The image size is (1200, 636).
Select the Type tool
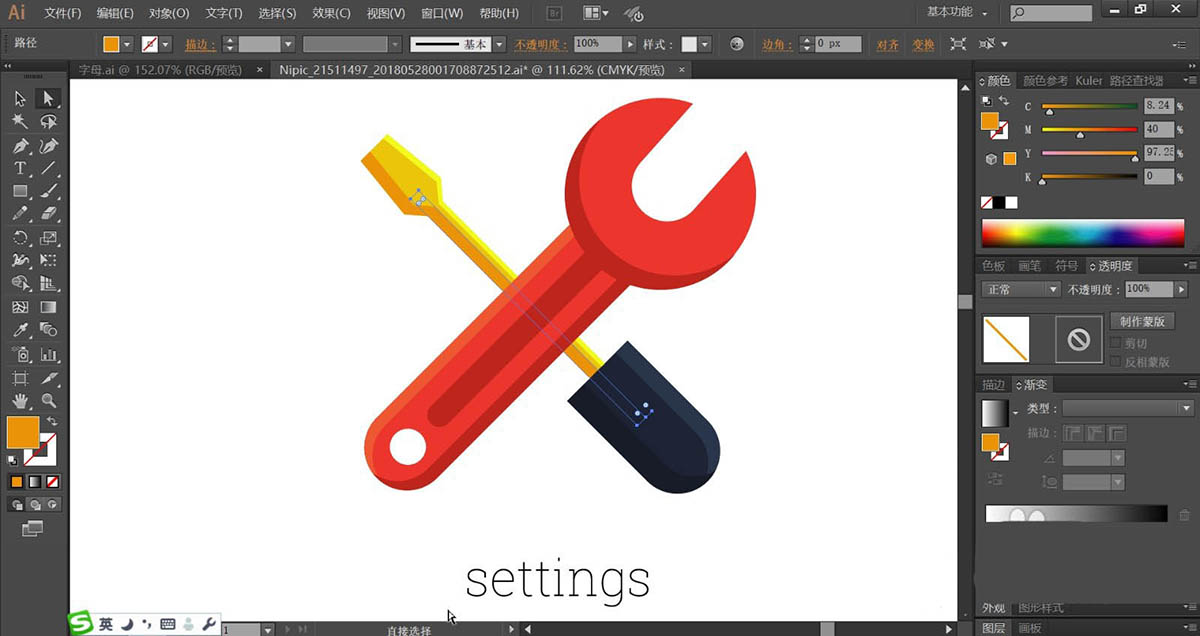click(x=20, y=169)
